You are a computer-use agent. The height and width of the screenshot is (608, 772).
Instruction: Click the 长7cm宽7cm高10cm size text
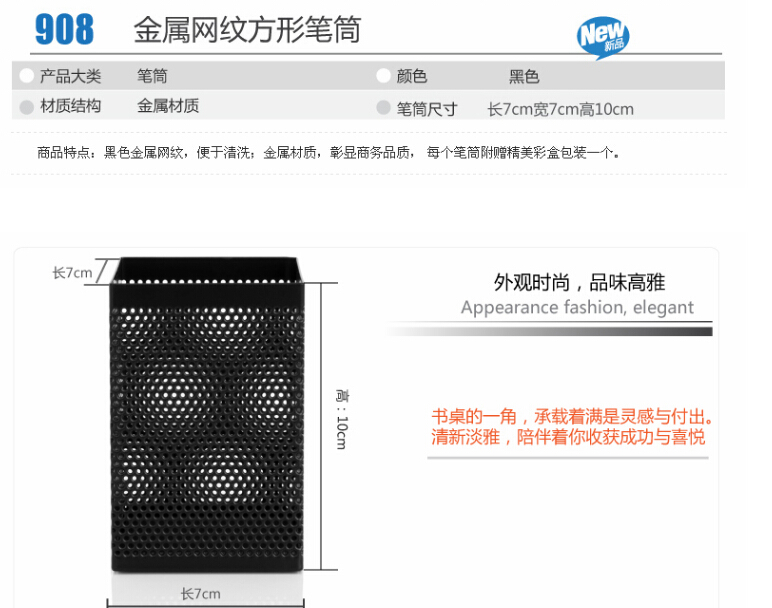pos(560,109)
